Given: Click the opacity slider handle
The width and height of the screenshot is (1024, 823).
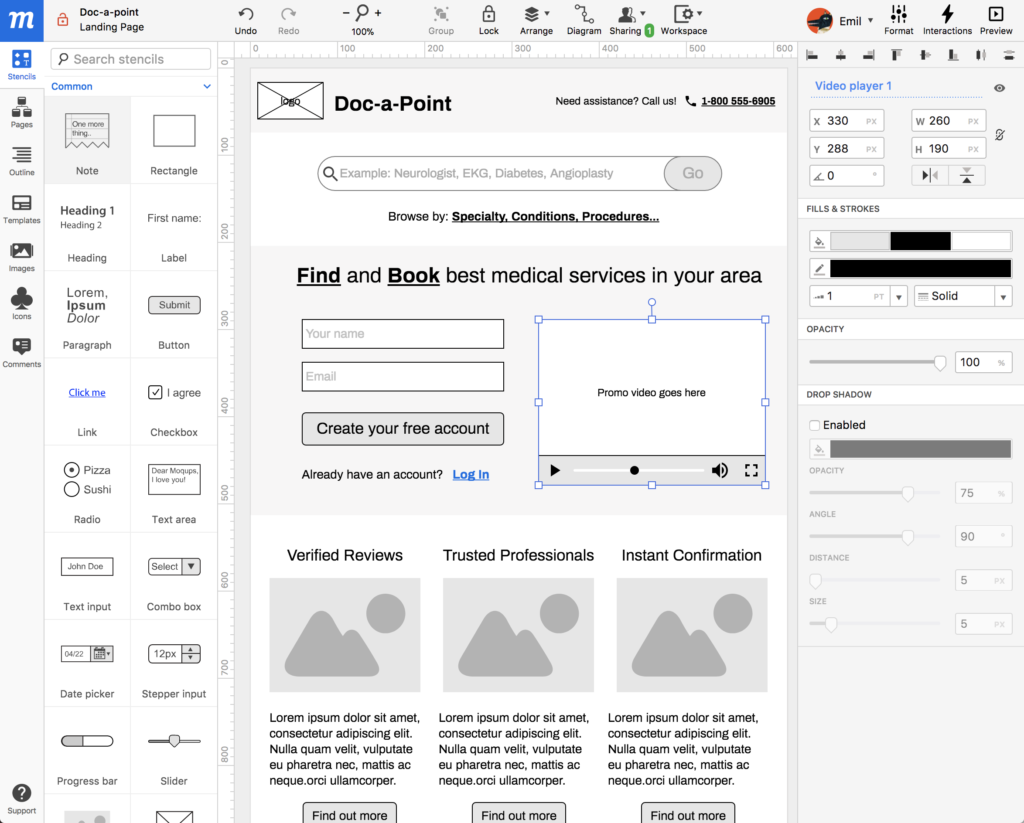Looking at the screenshot, I should pos(939,363).
